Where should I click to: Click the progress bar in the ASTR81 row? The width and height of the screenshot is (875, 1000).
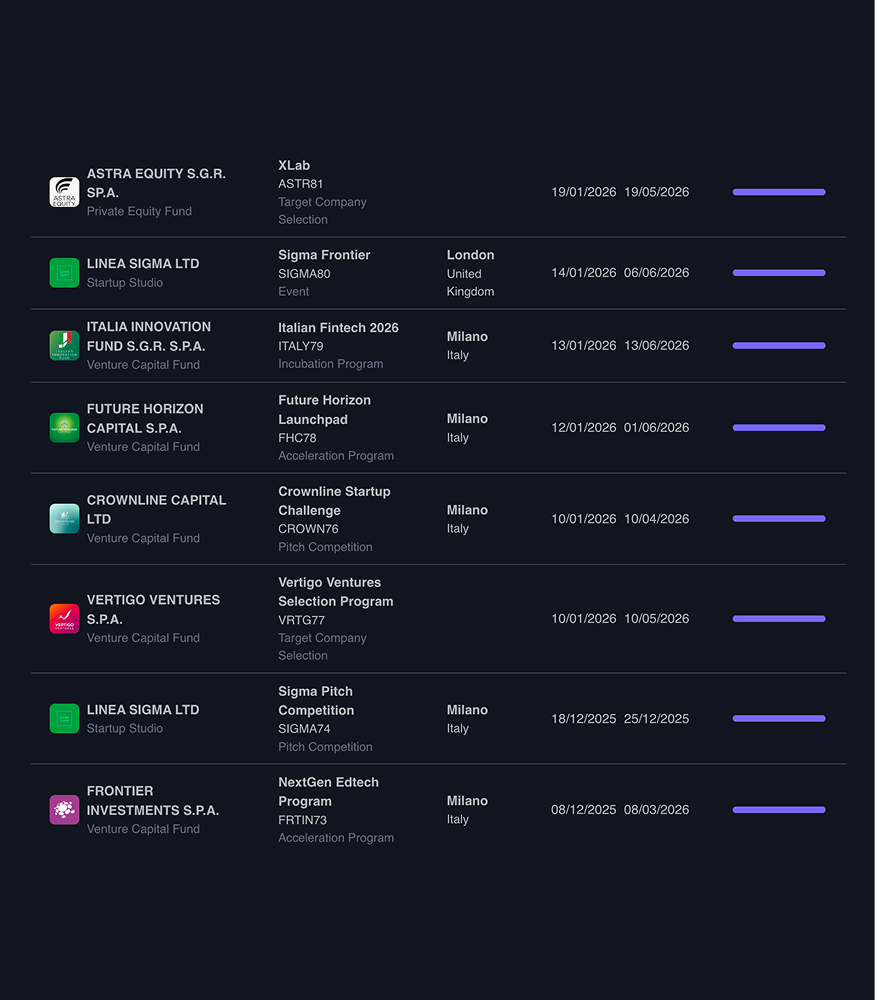coord(778,192)
